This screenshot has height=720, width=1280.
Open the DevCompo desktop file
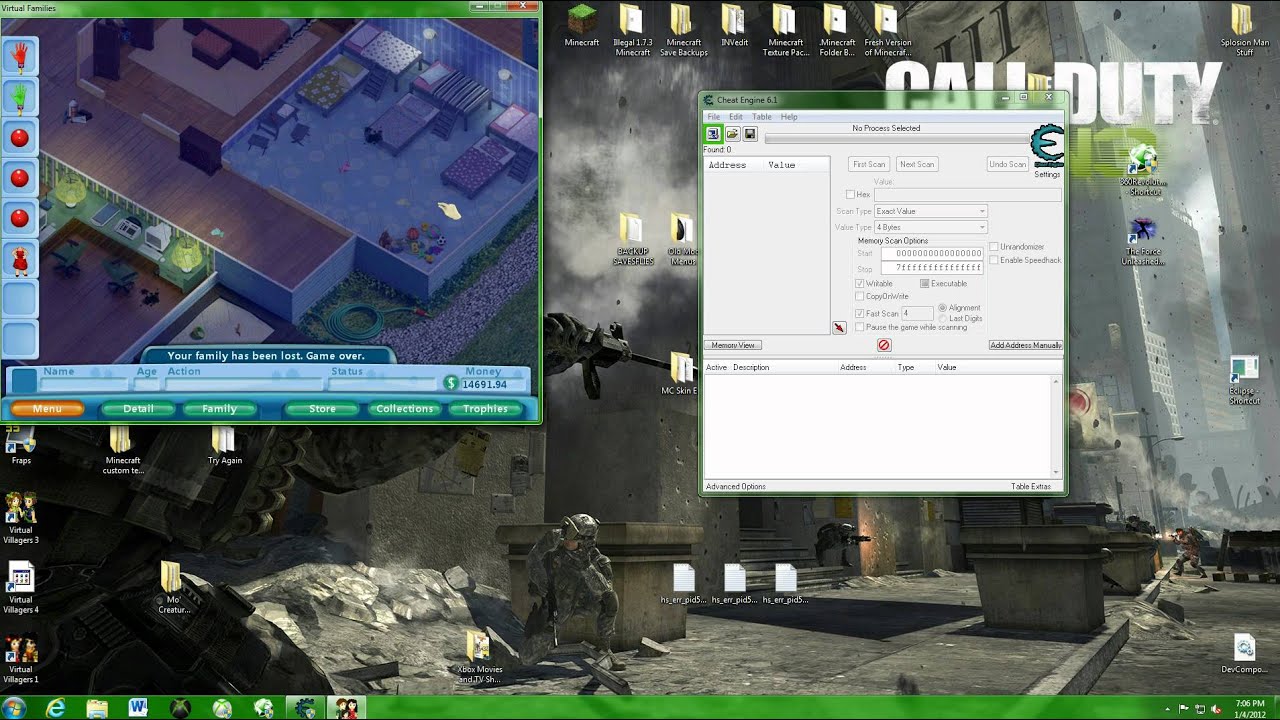tap(1244, 654)
